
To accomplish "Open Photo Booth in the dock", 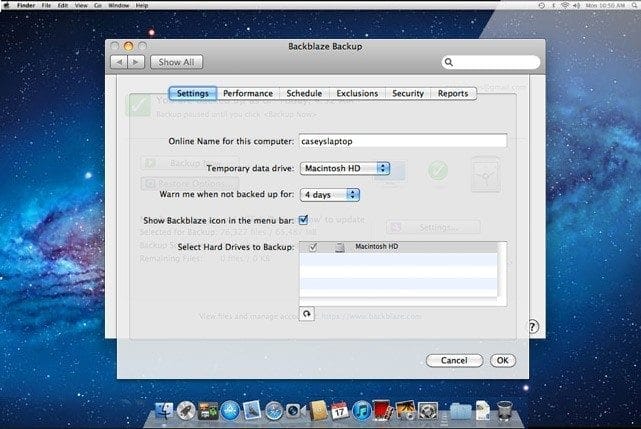I will (x=383, y=411).
